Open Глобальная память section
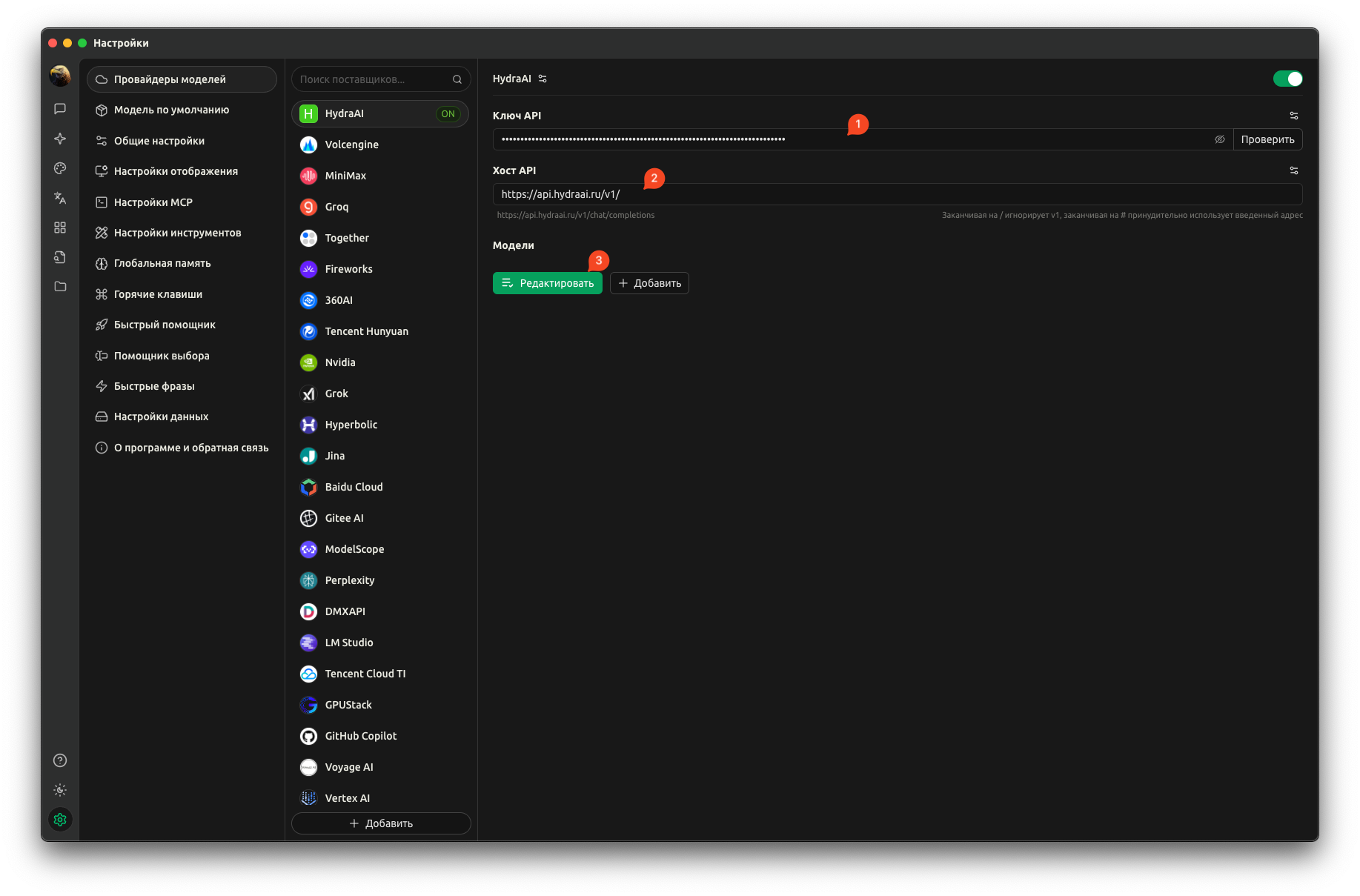This screenshot has height=896, width=1360. 182,263
